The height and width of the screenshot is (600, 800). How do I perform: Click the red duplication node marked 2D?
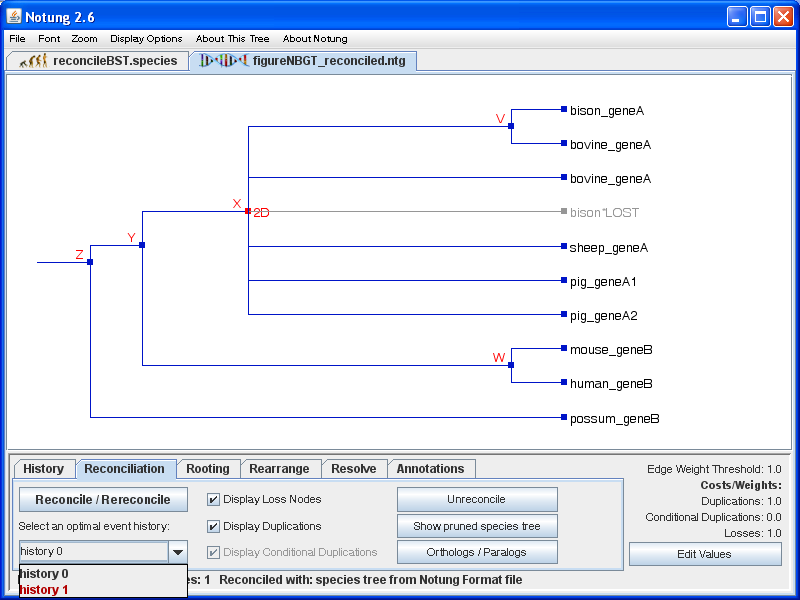248,211
